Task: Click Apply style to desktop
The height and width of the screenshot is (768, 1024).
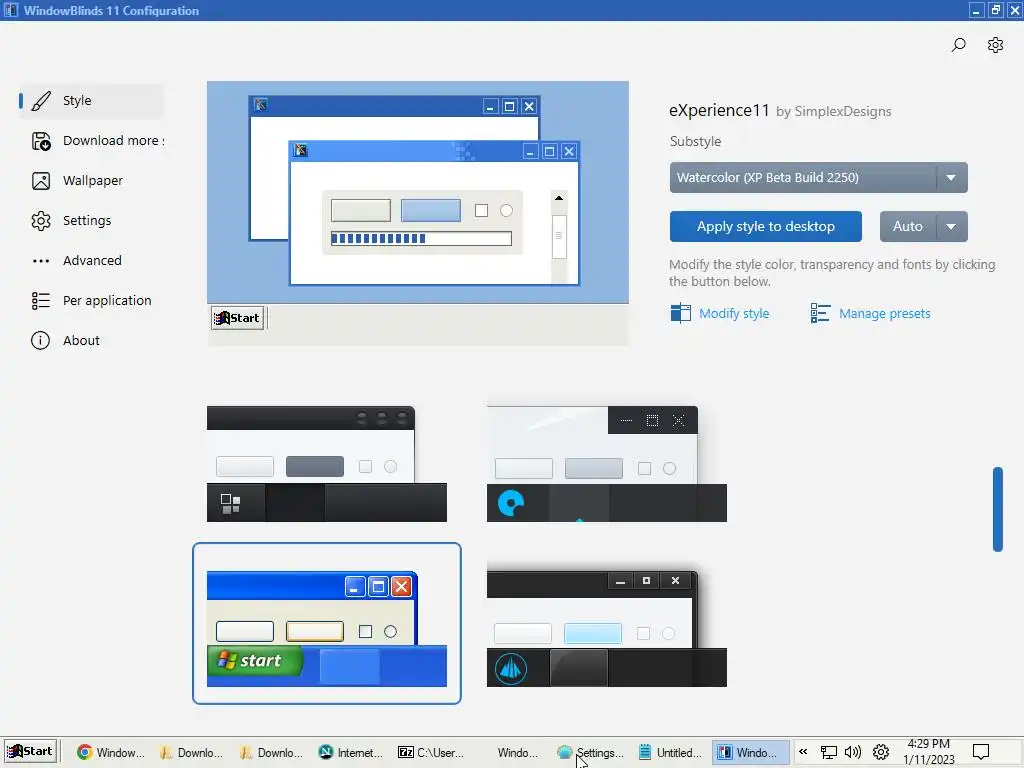Action: (x=765, y=227)
